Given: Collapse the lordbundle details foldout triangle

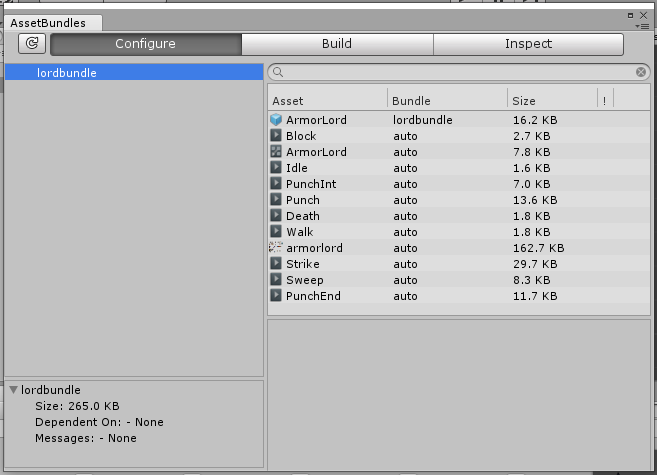Looking at the screenshot, I should click(x=13, y=390).
